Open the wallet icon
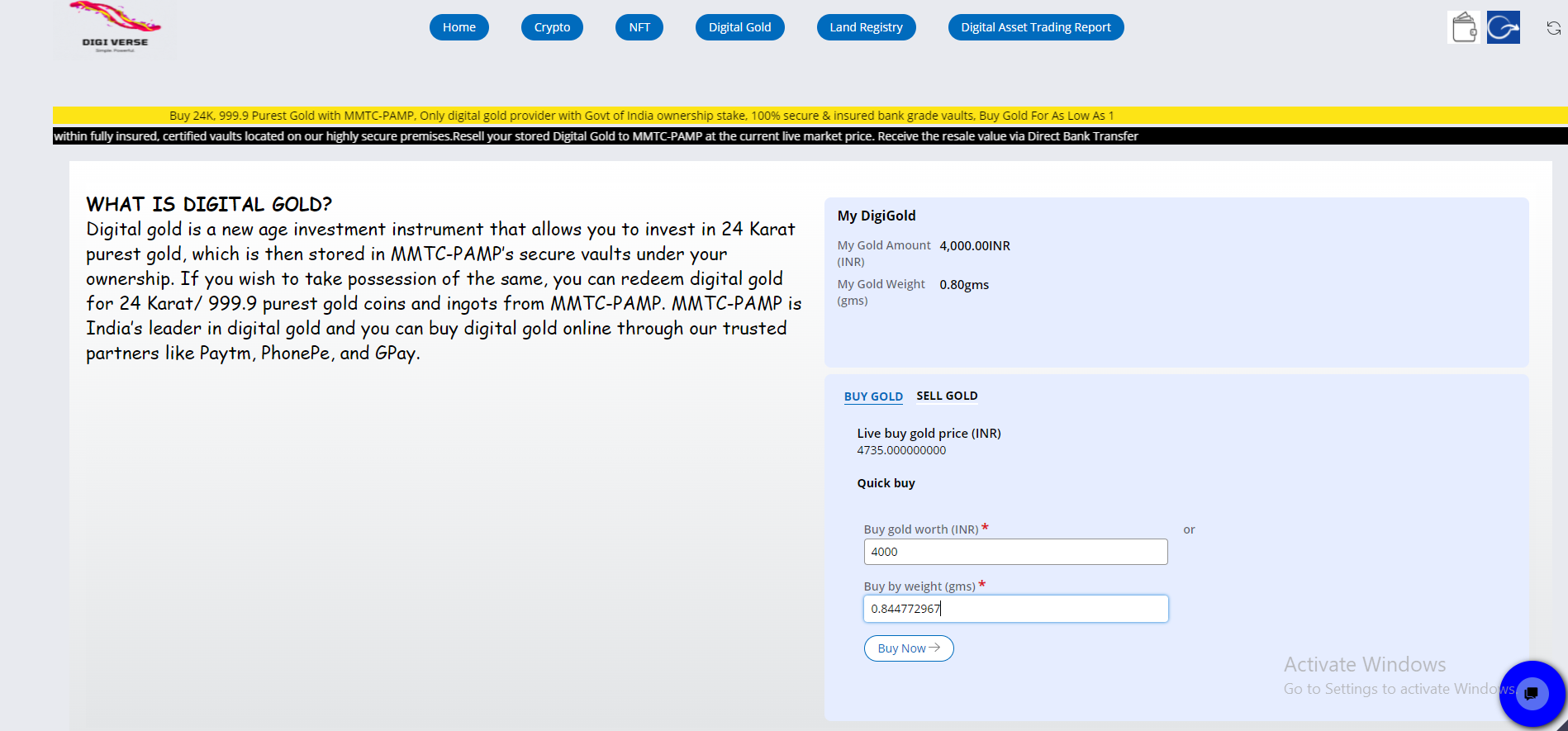1568x731 pixels. (1464, 27)
